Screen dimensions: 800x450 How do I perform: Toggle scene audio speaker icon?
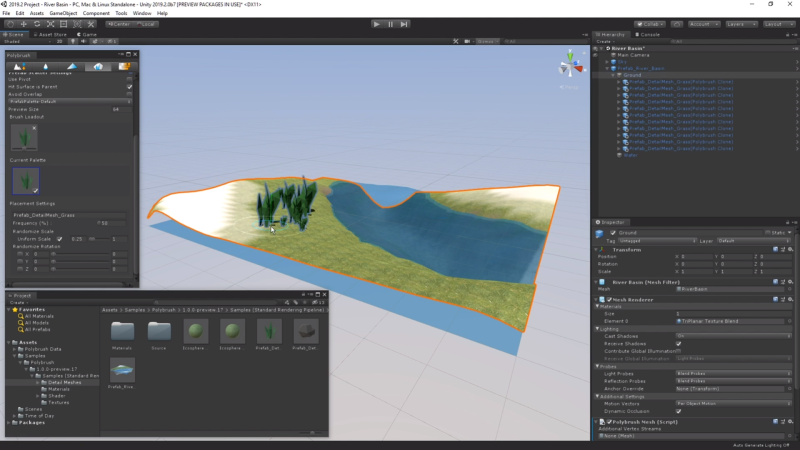tap(84, 41)
